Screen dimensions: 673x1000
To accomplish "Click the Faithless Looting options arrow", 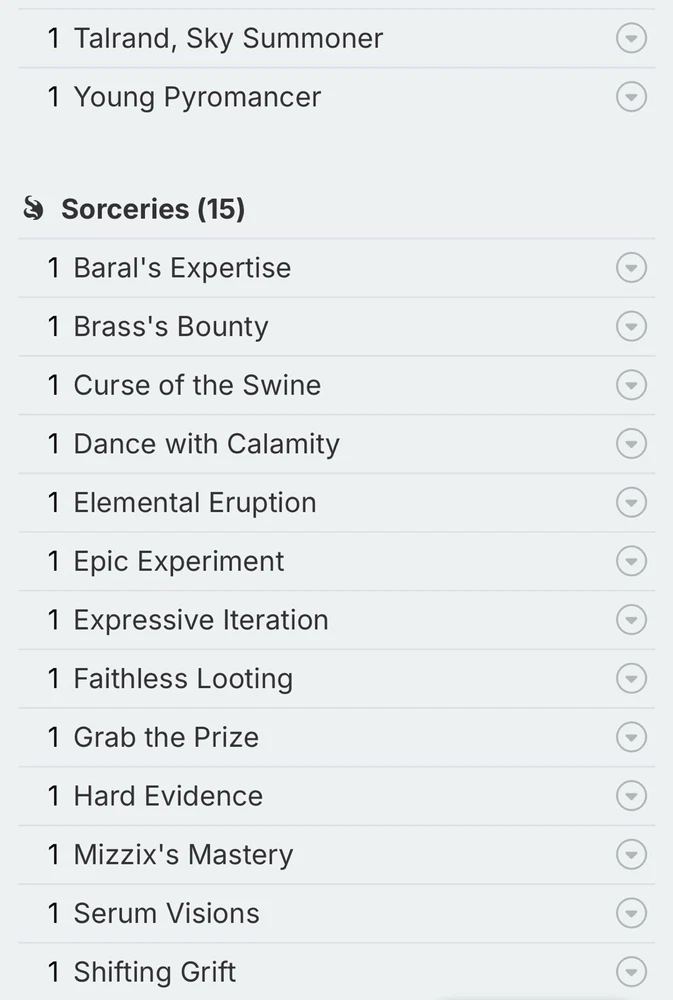I will click(631, 679).
